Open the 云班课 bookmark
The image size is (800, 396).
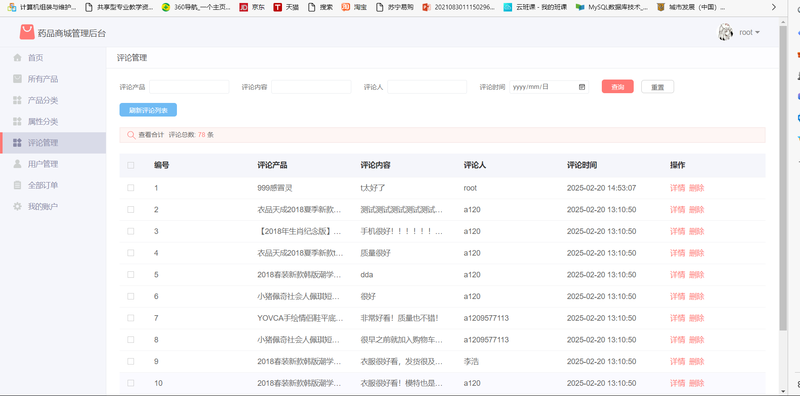(535, 7)
